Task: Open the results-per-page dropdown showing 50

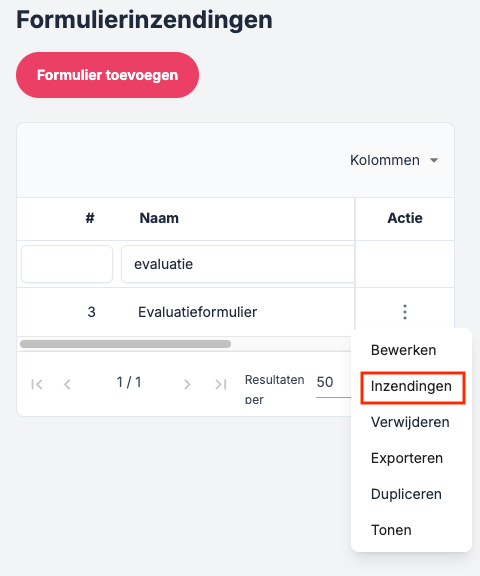Action: pos(333,382)
